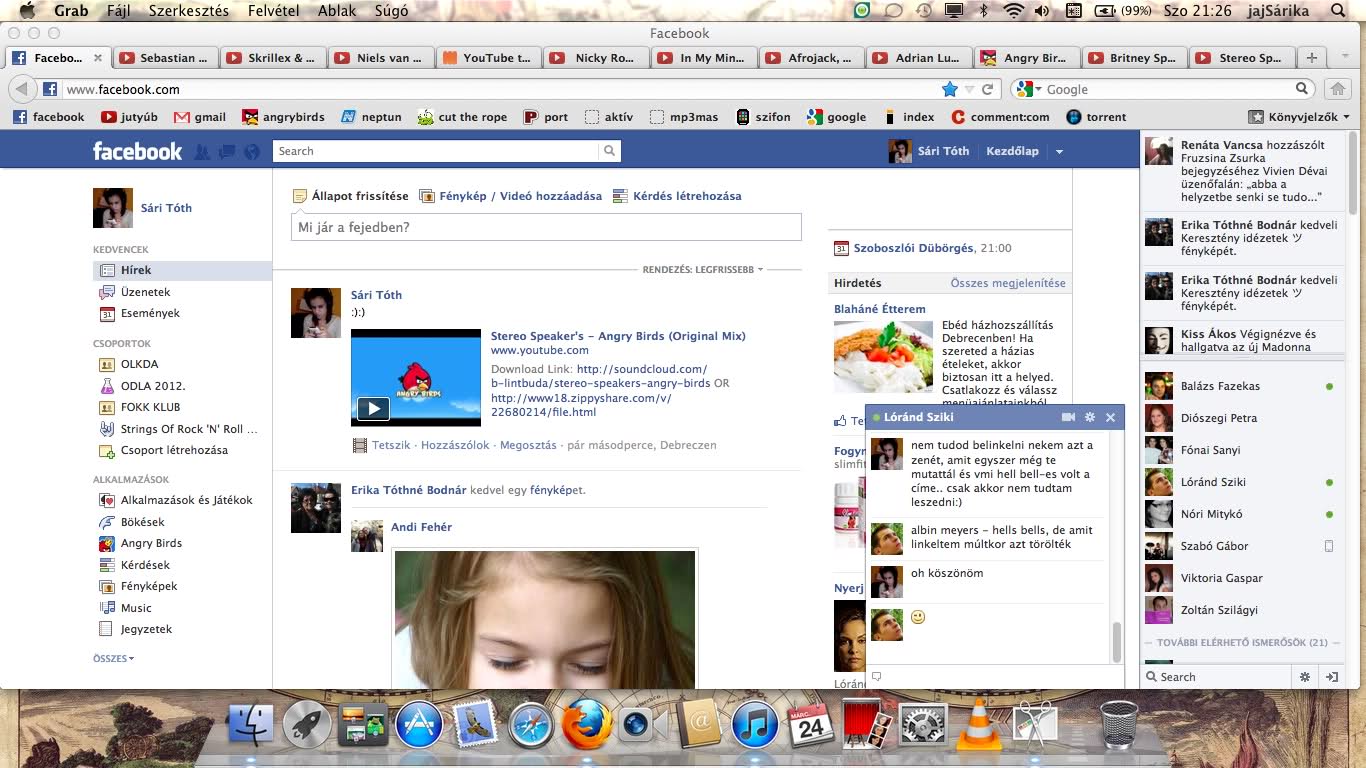Open System Preferences gear in the Dock

[924, 724]
